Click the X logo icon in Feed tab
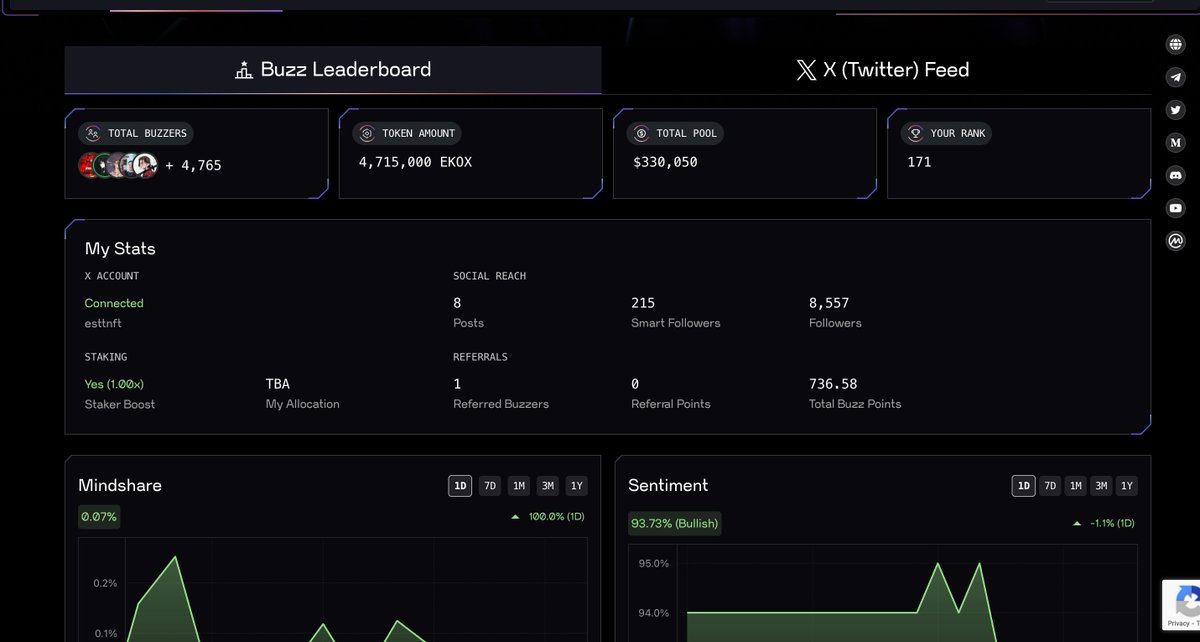This screenshot has width=1200, height=642. pos(806,70)
